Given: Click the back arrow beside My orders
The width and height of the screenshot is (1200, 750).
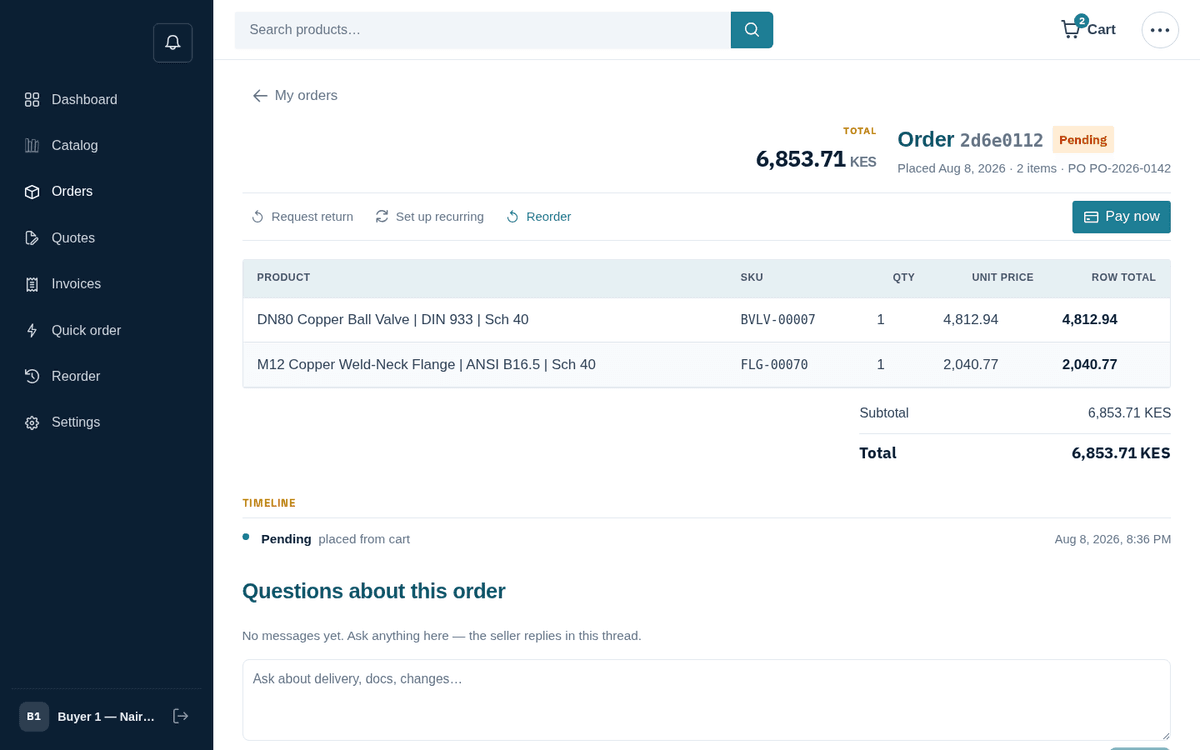Looking at the screenshot, I should click(x=260, y=96).
